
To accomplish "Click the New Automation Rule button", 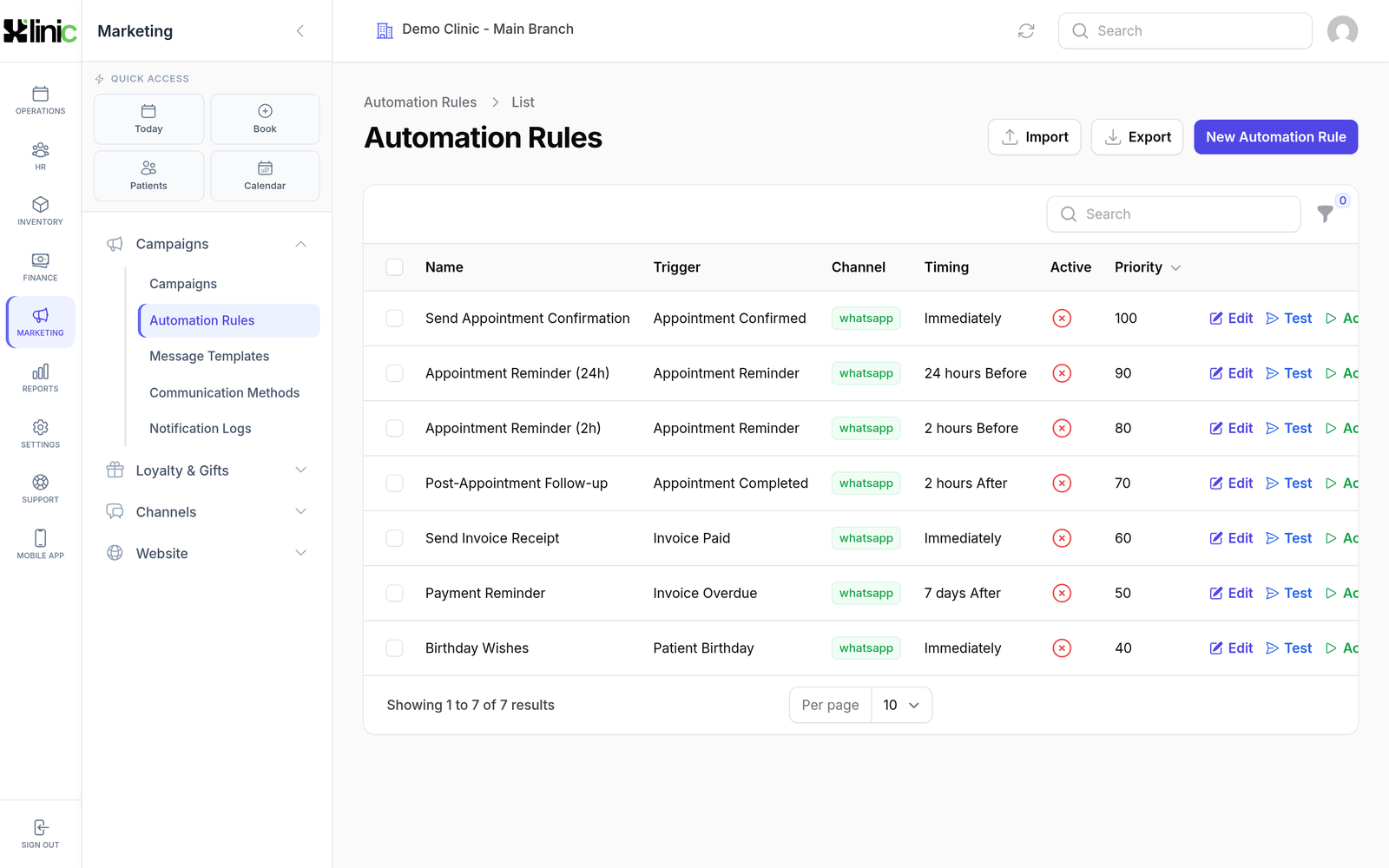I will 1275,137.
